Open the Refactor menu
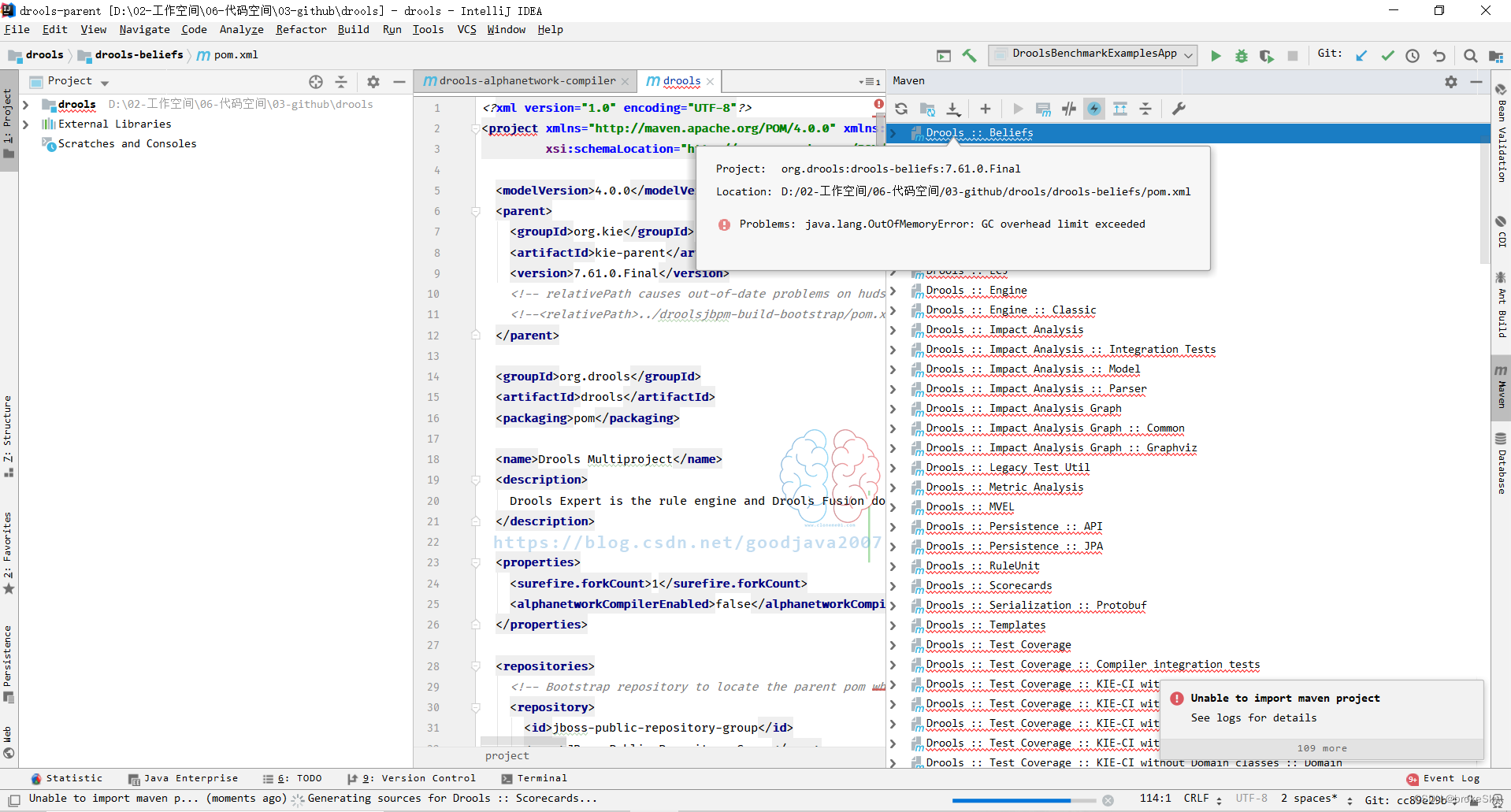The width and height of the screenshot is (1511, 812). tap(301, 29)
